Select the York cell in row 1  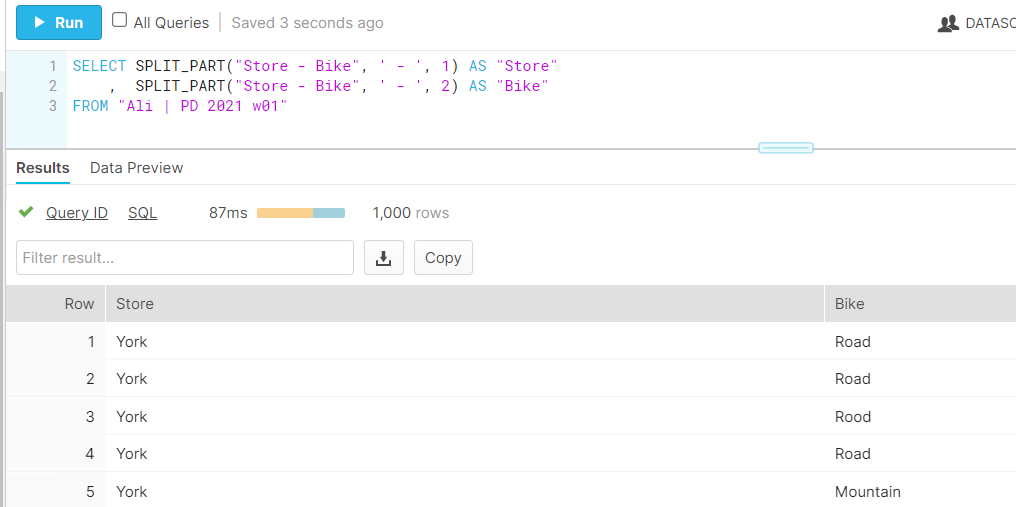pyautogui.click(x=131, y=342)
